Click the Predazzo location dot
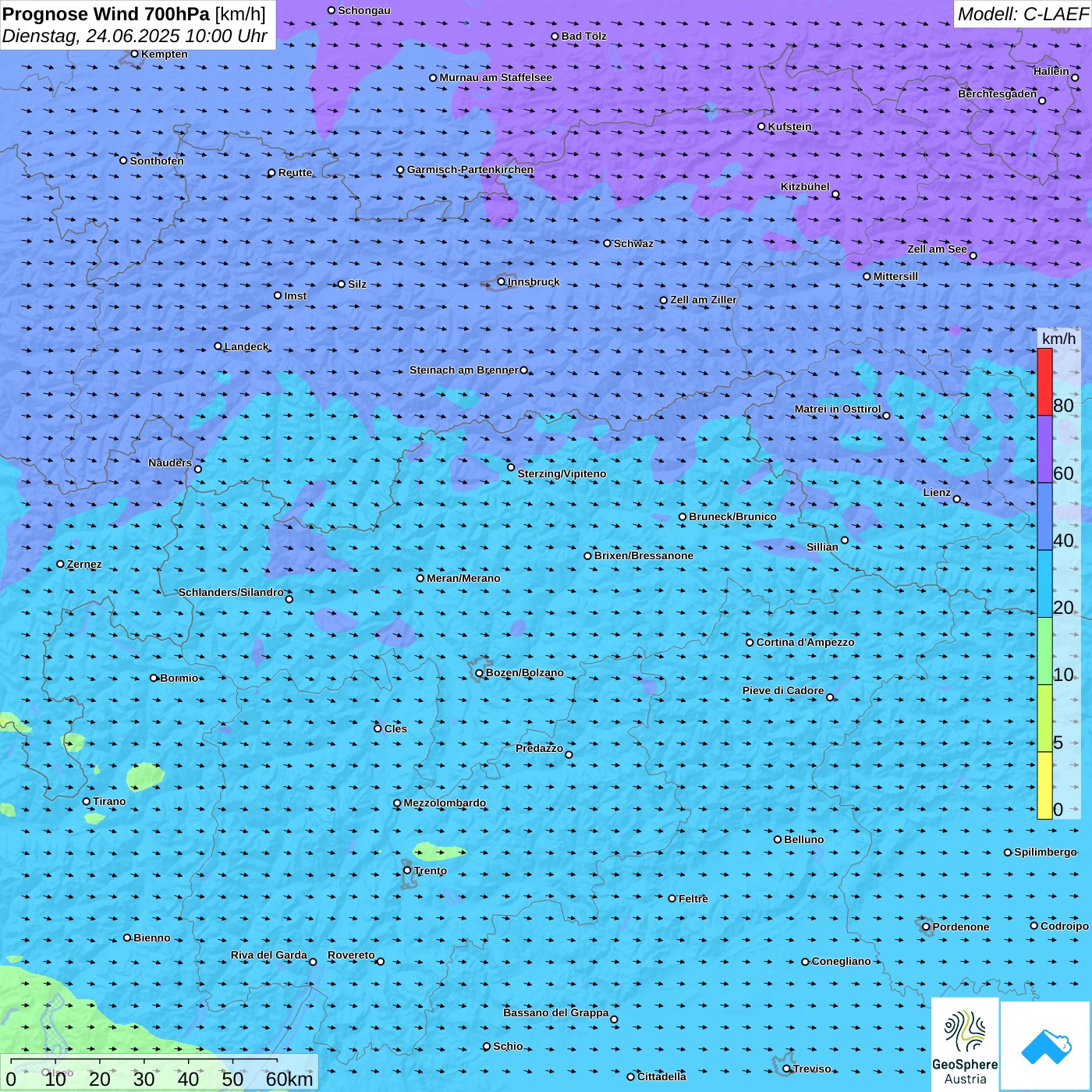This screenshot has width=1092, height=1092. [569, 754]
